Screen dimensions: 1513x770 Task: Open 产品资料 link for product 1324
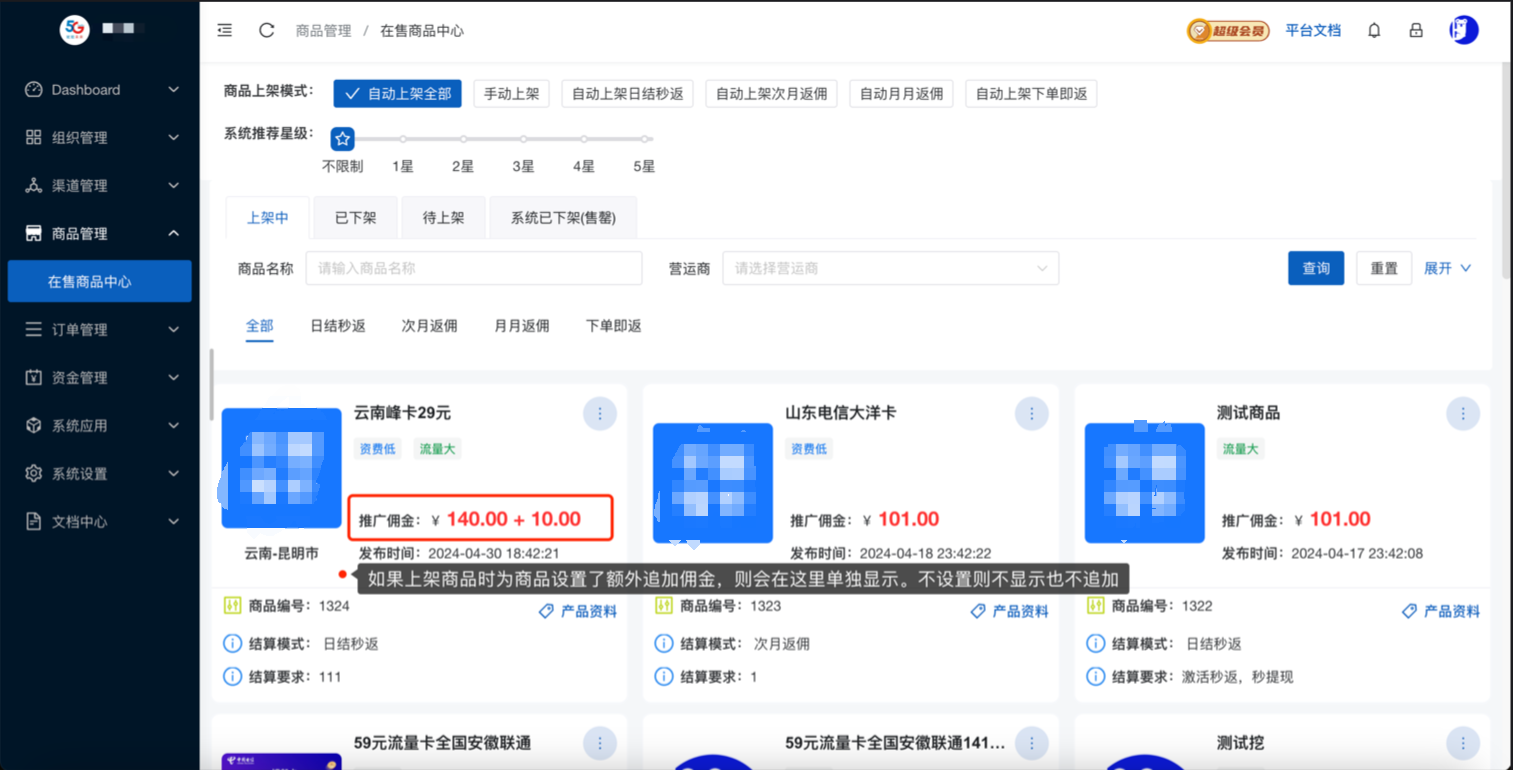click(x=578, y=611)
